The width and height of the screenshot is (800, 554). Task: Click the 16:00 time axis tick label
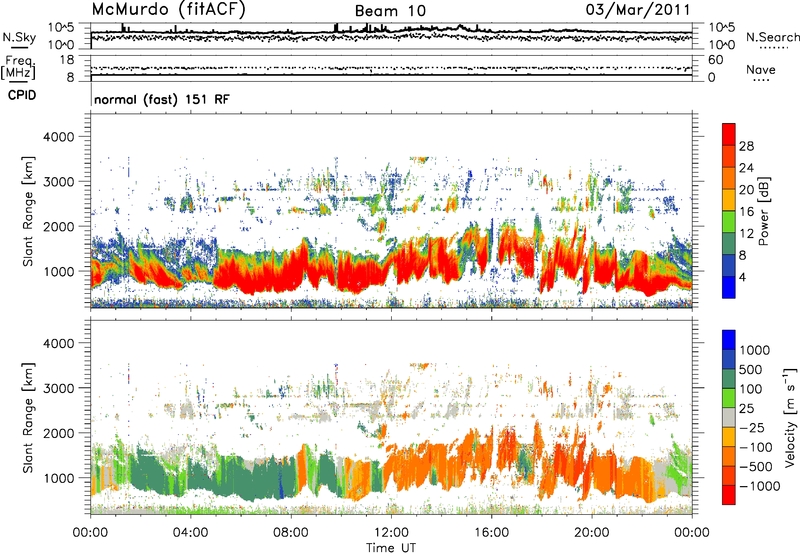(491, 533)
